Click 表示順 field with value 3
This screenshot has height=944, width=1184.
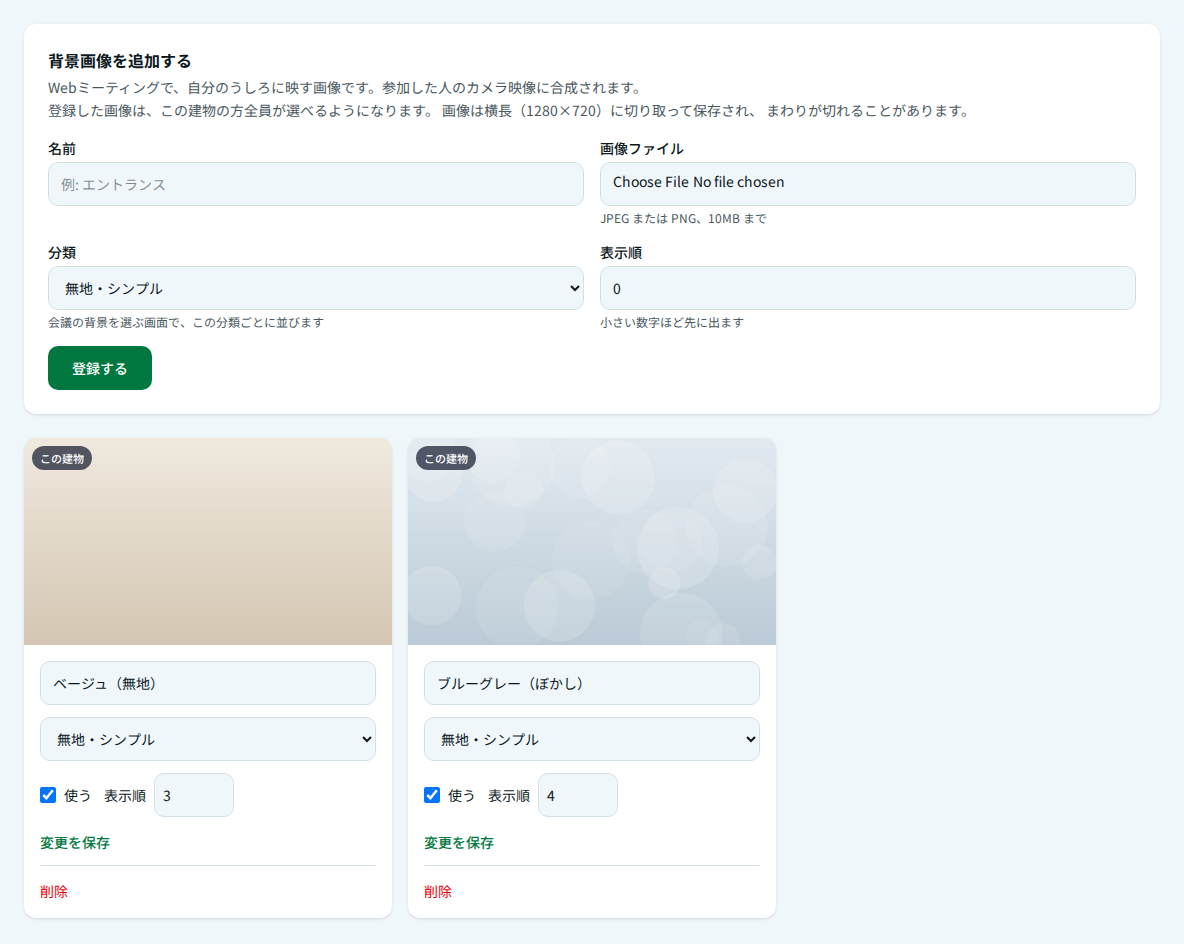point(194,794)
